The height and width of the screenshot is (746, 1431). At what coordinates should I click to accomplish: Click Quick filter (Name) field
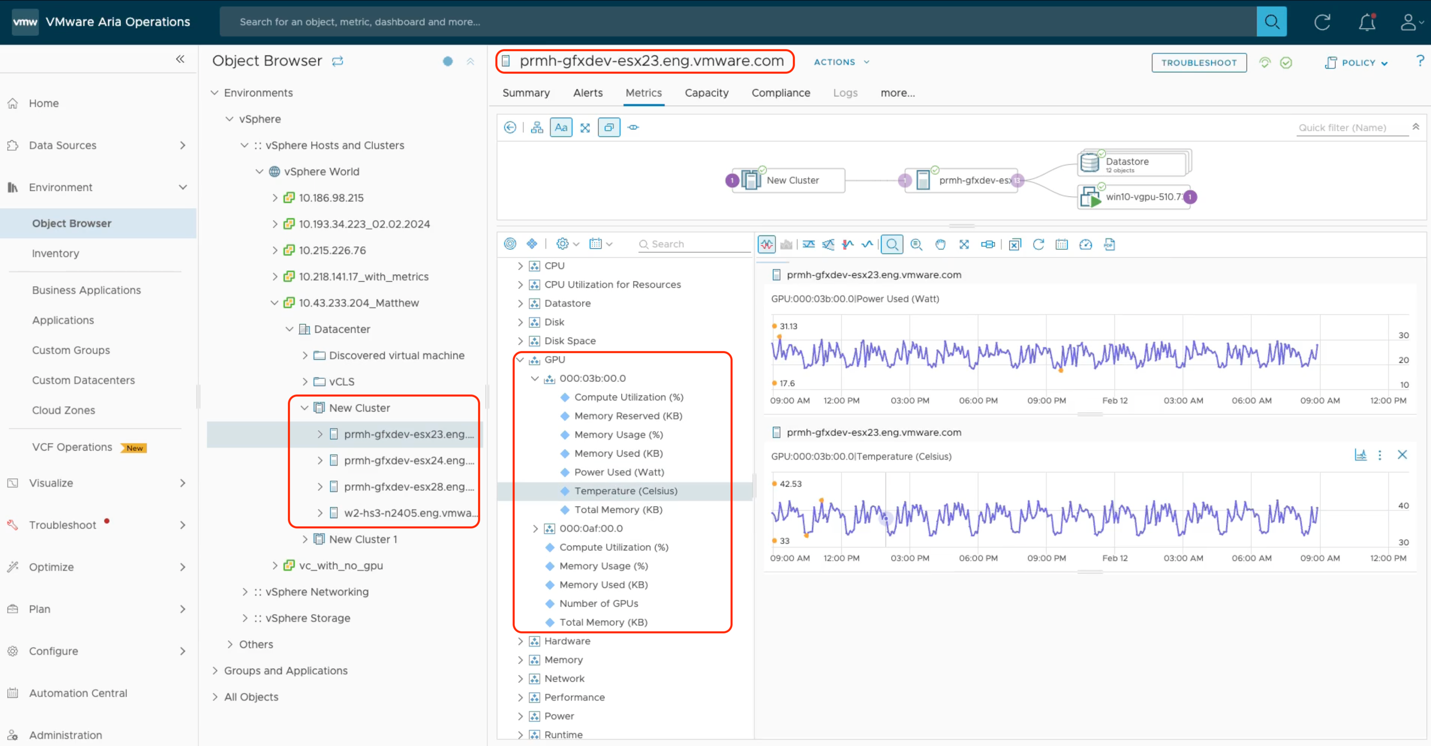click(1352, 128)
